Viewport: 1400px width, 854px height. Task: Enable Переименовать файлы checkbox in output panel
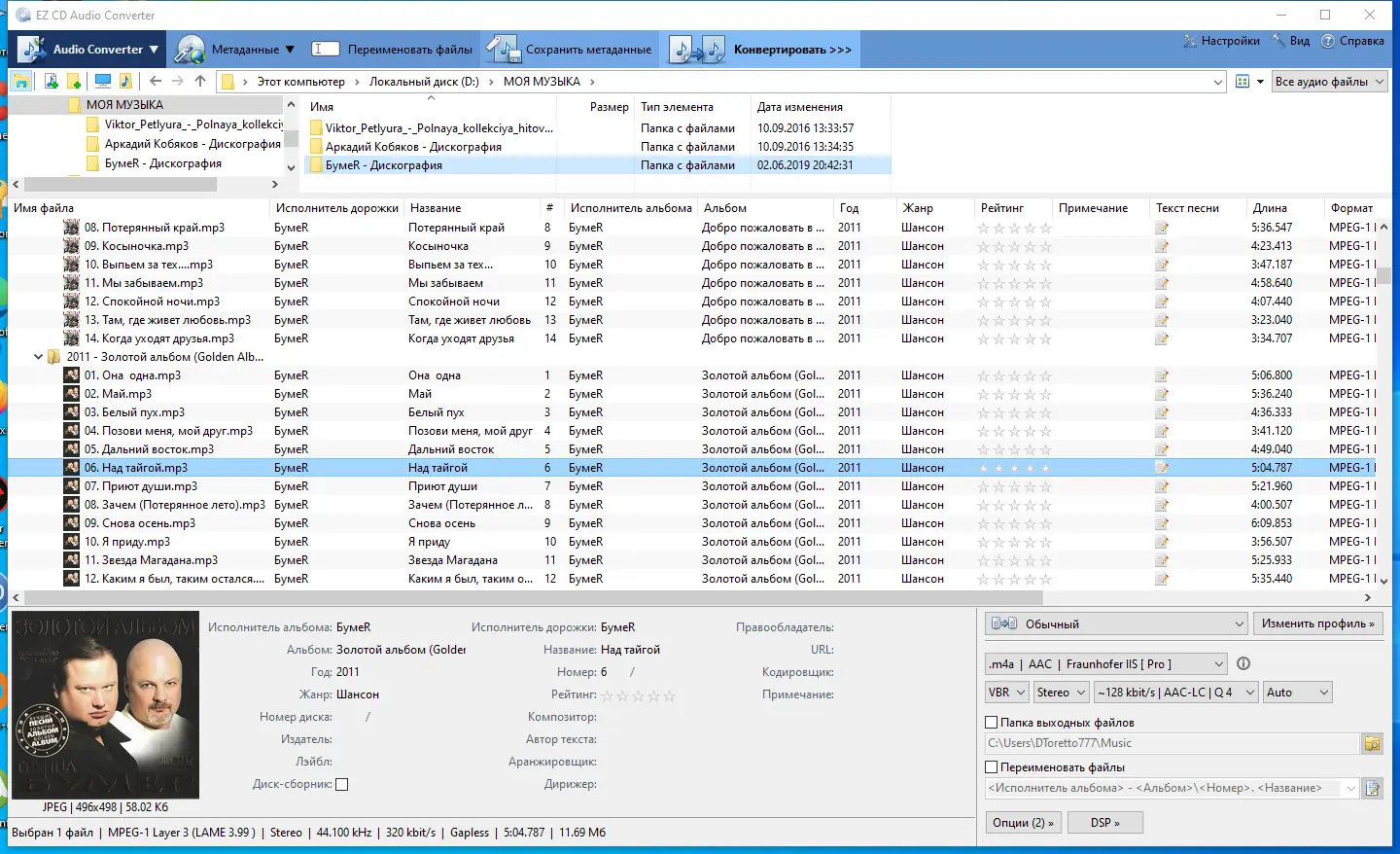[992, 767]
